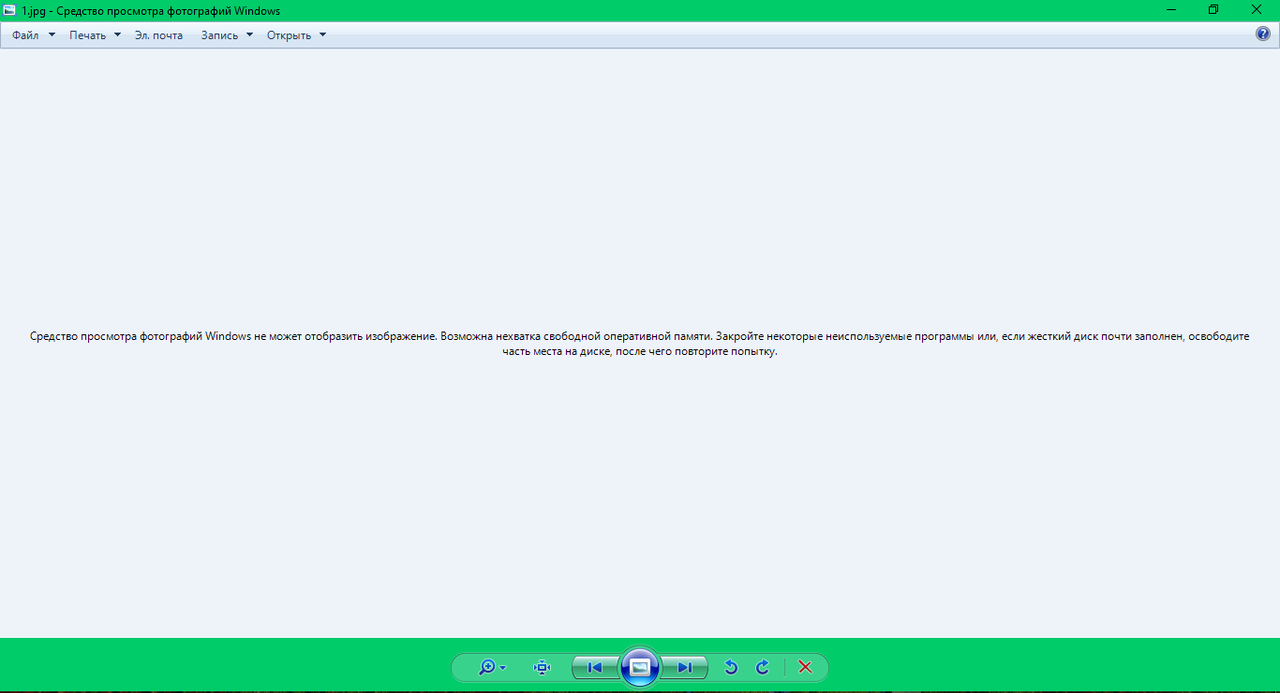The width and height of the screenshot is (1280, 693).
Task: Open the Открыть menu
Action: click(x=296, y=35)
